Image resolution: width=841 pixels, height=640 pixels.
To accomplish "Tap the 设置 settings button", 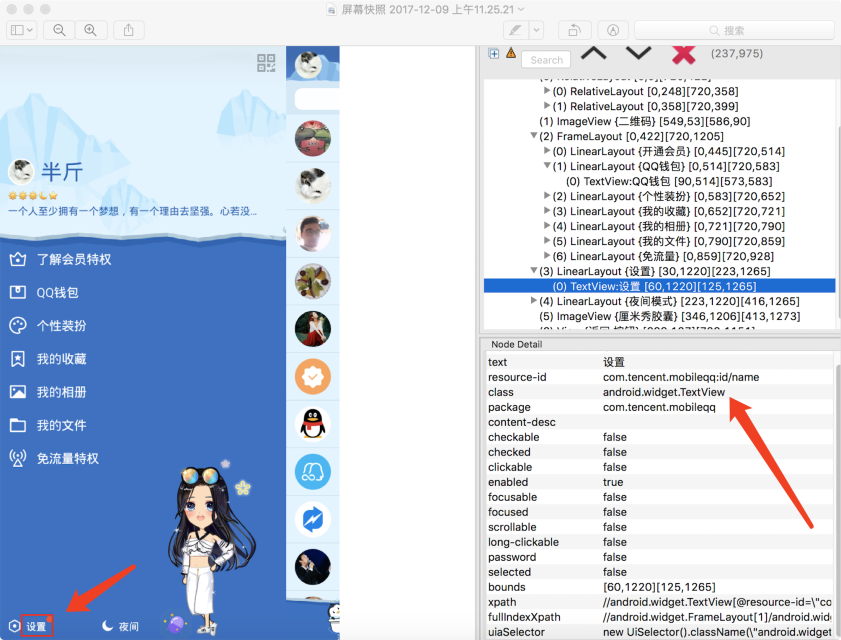I will coord(36,626).
